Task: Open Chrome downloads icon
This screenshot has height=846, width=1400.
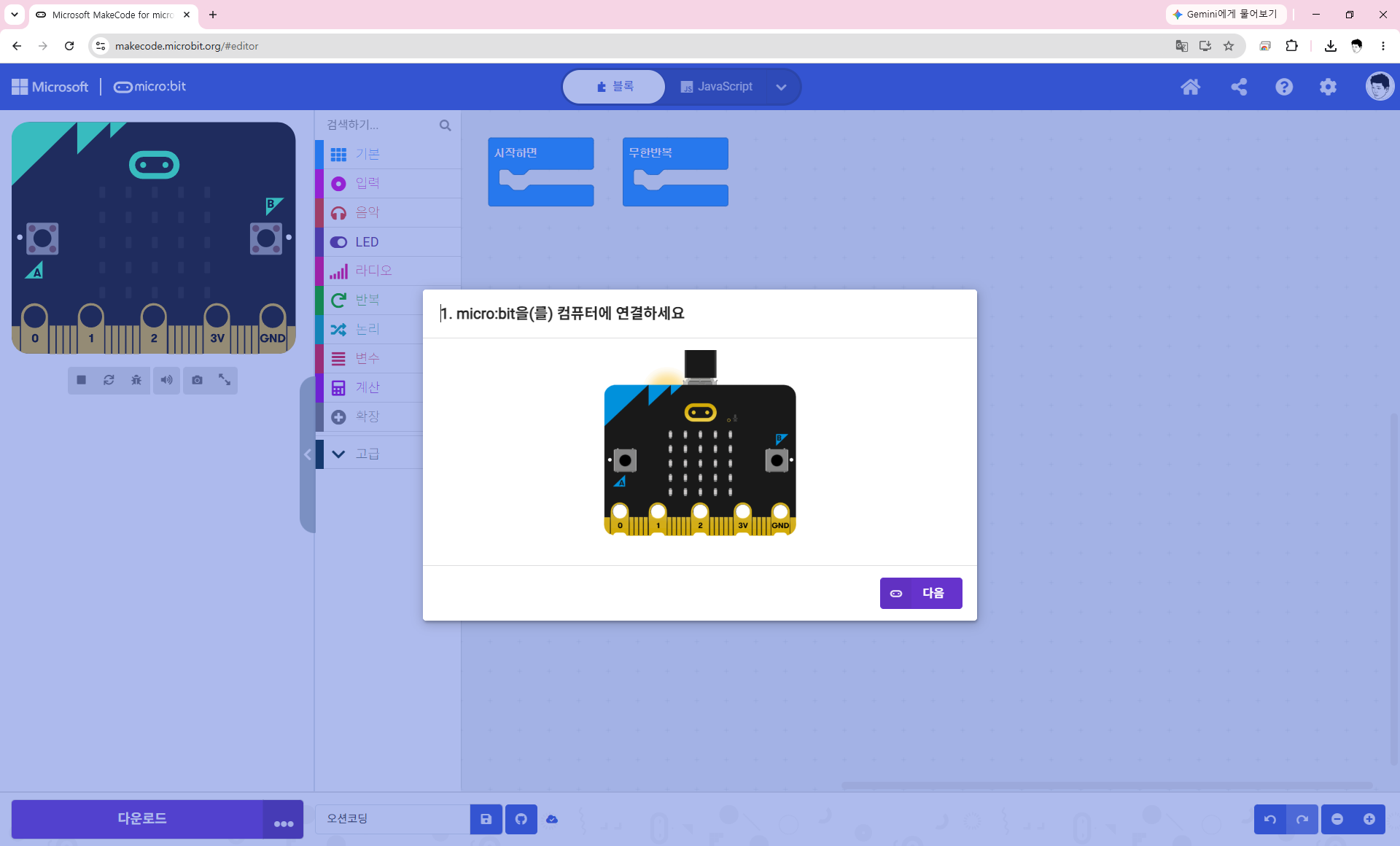Action: click(1331, 46)
